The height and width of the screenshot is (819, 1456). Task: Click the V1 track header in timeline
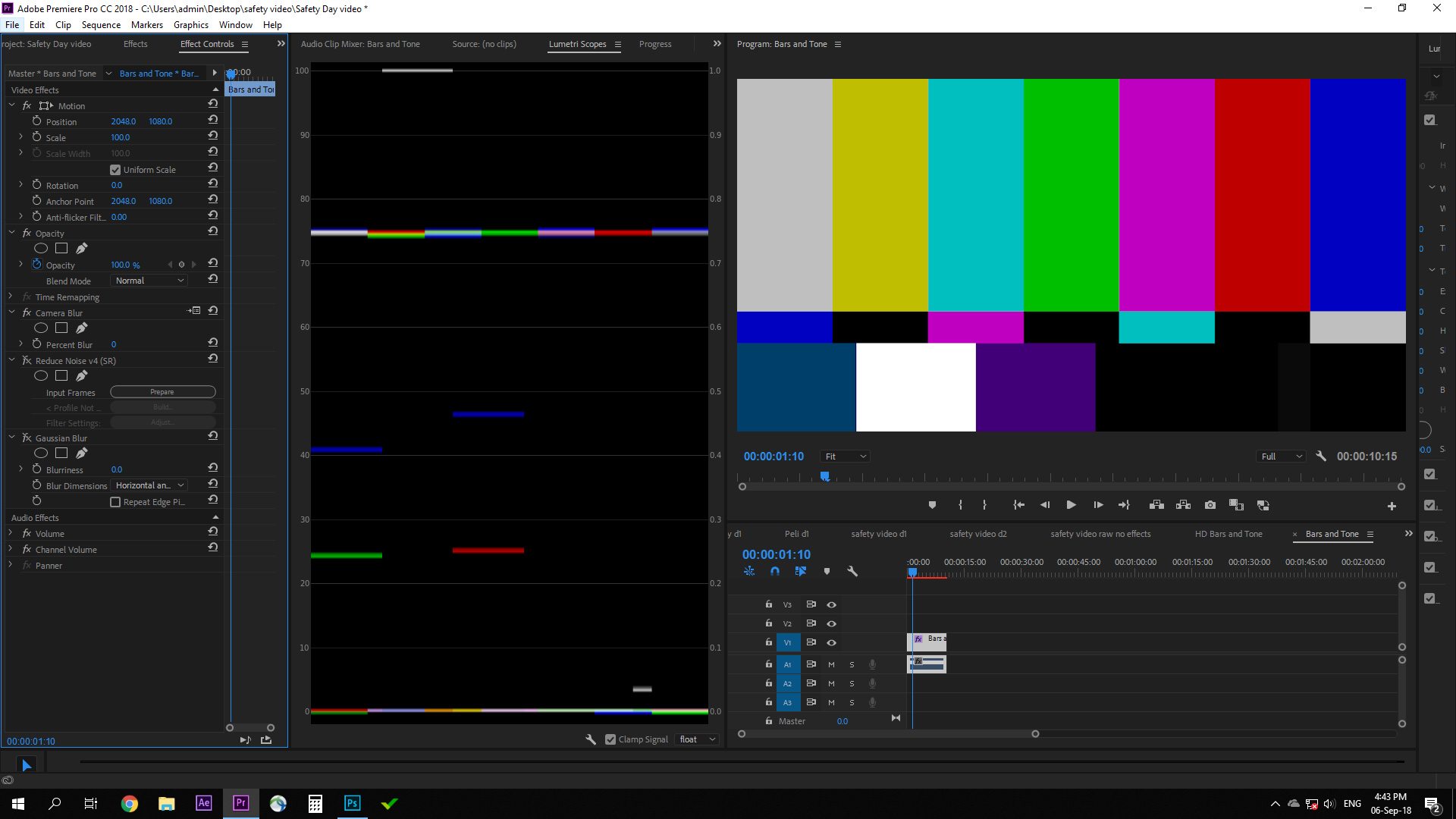[x=788, y=642]
